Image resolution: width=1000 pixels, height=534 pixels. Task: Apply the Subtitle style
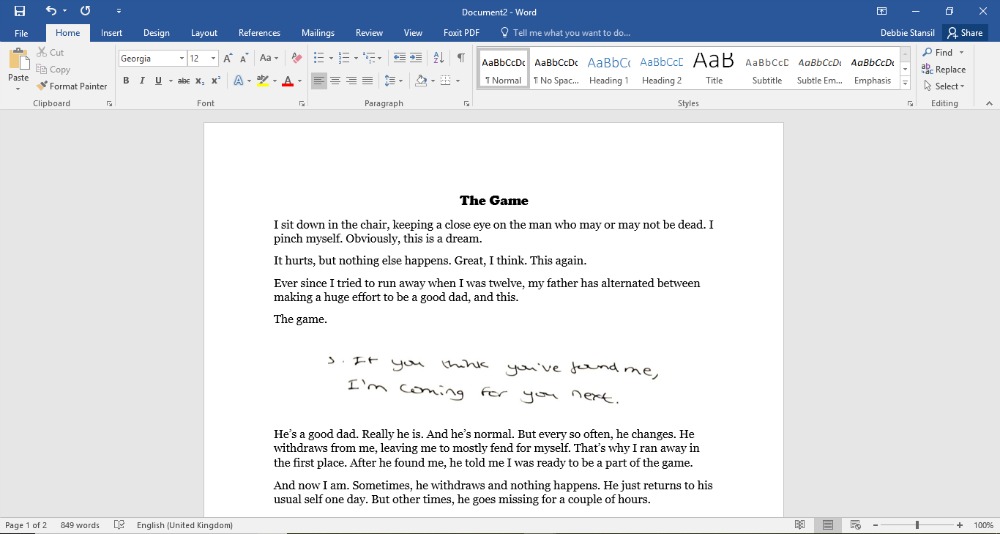point(767,69)
